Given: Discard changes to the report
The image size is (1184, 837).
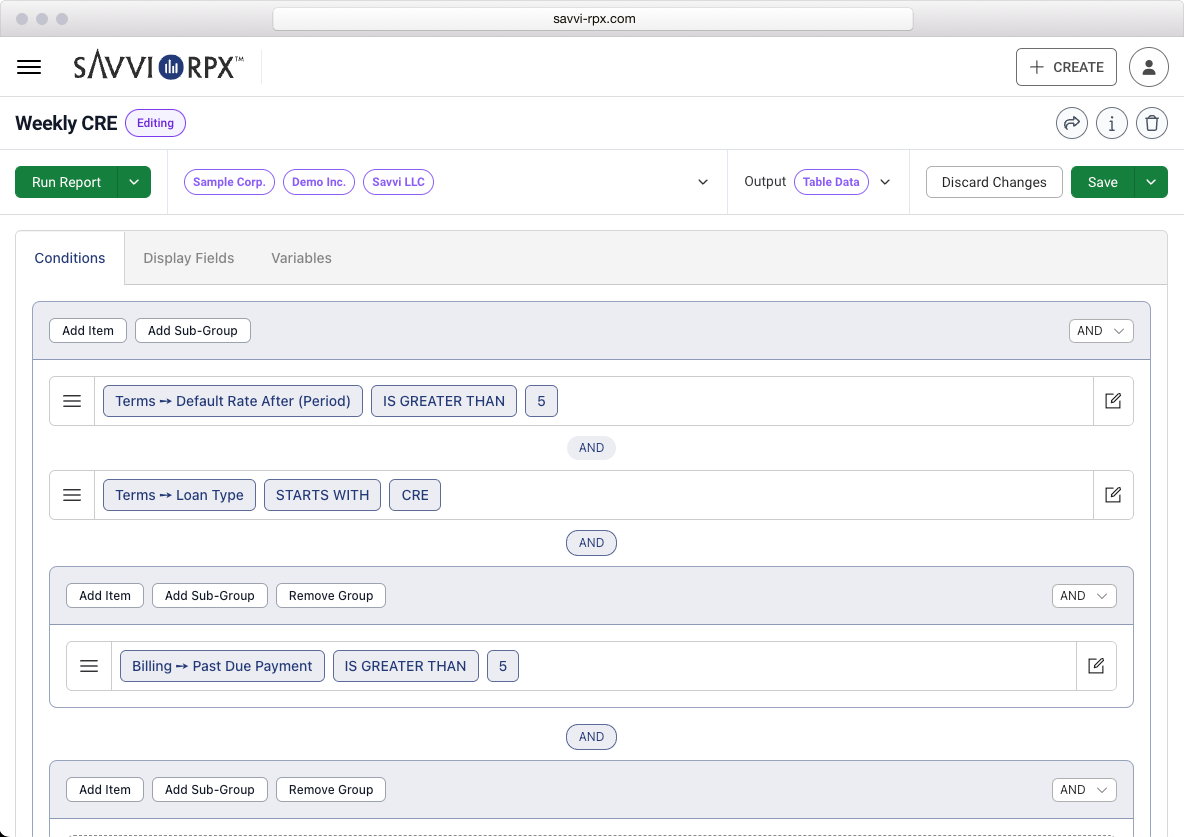Looking at the screenshot, I should (x=994, y=182).
